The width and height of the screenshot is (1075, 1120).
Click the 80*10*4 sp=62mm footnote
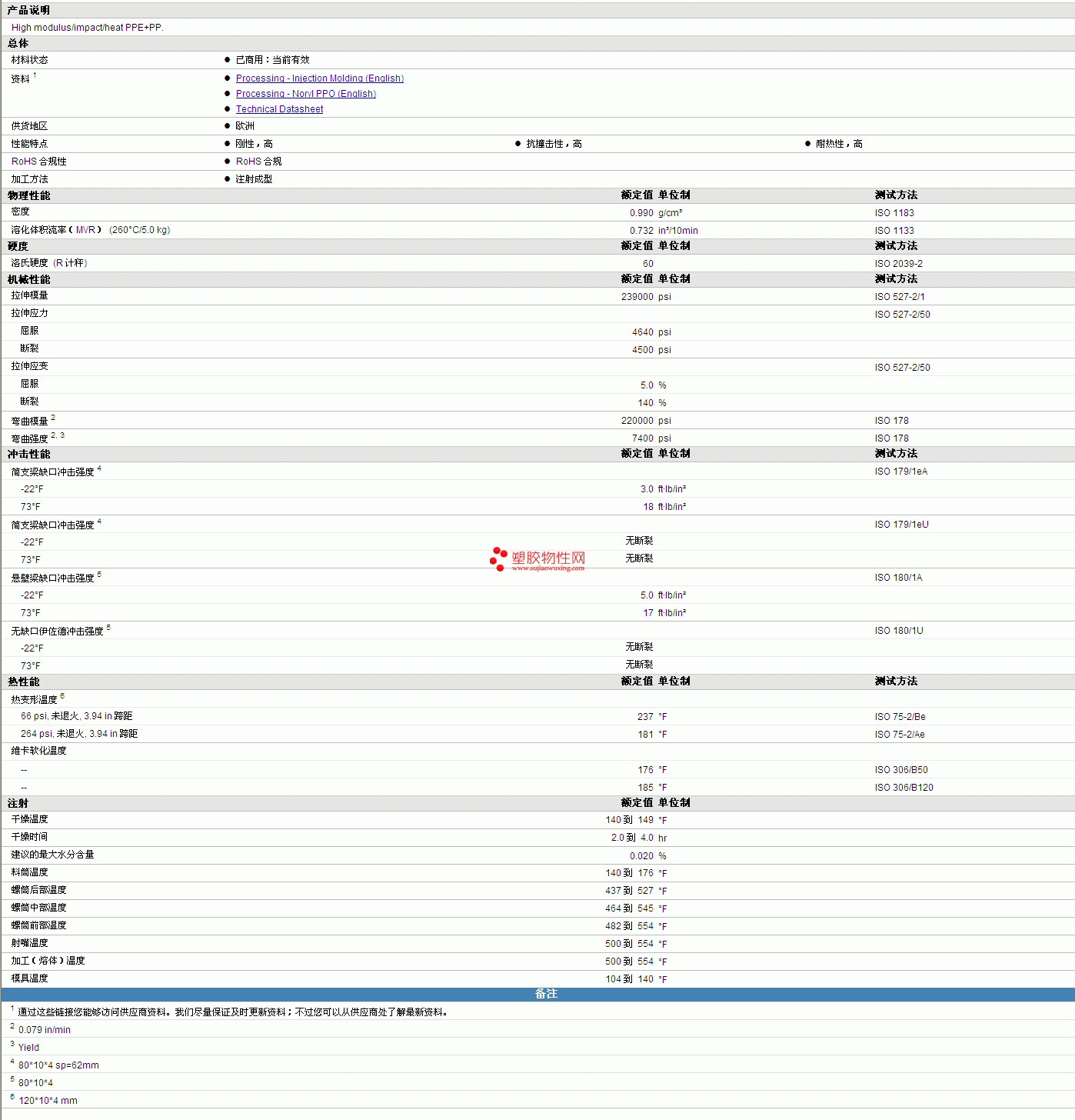point(58,1065)
